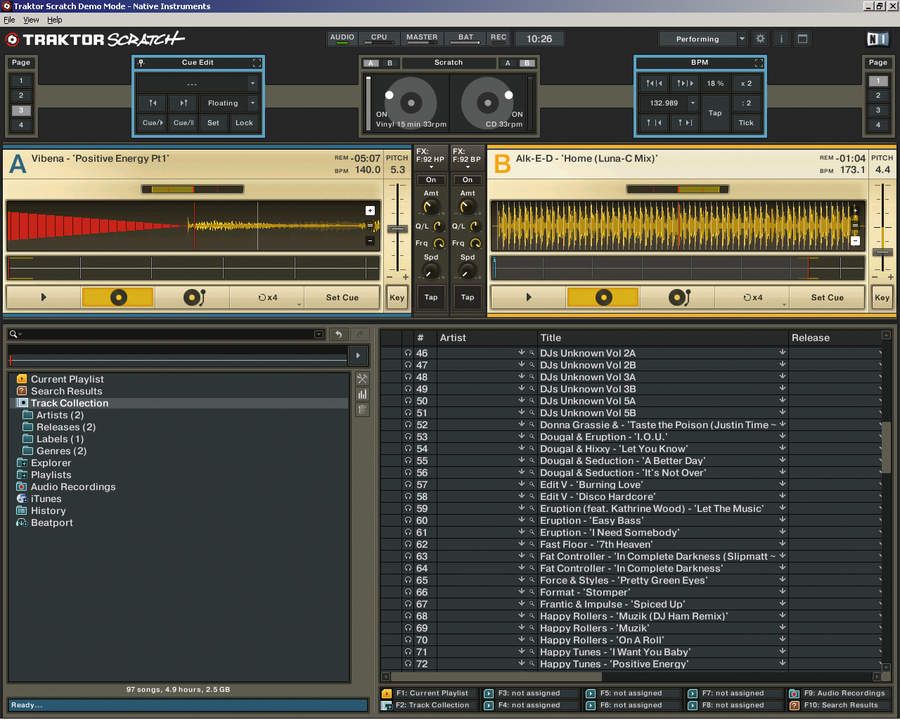Click the browser bar-chart analysis icon
The height and width of the screenshot is (720, 900).
pyautogui.click(x=362, y=394)
